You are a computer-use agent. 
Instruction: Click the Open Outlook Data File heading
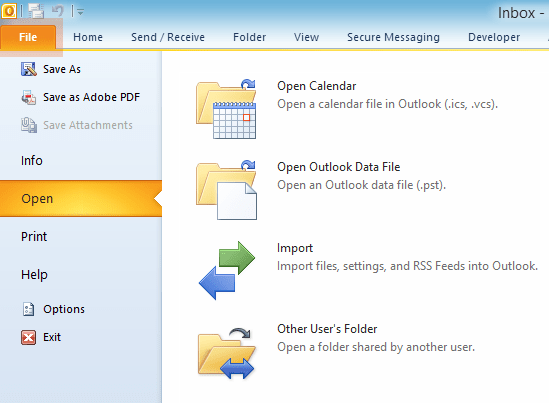coord(339,167)
